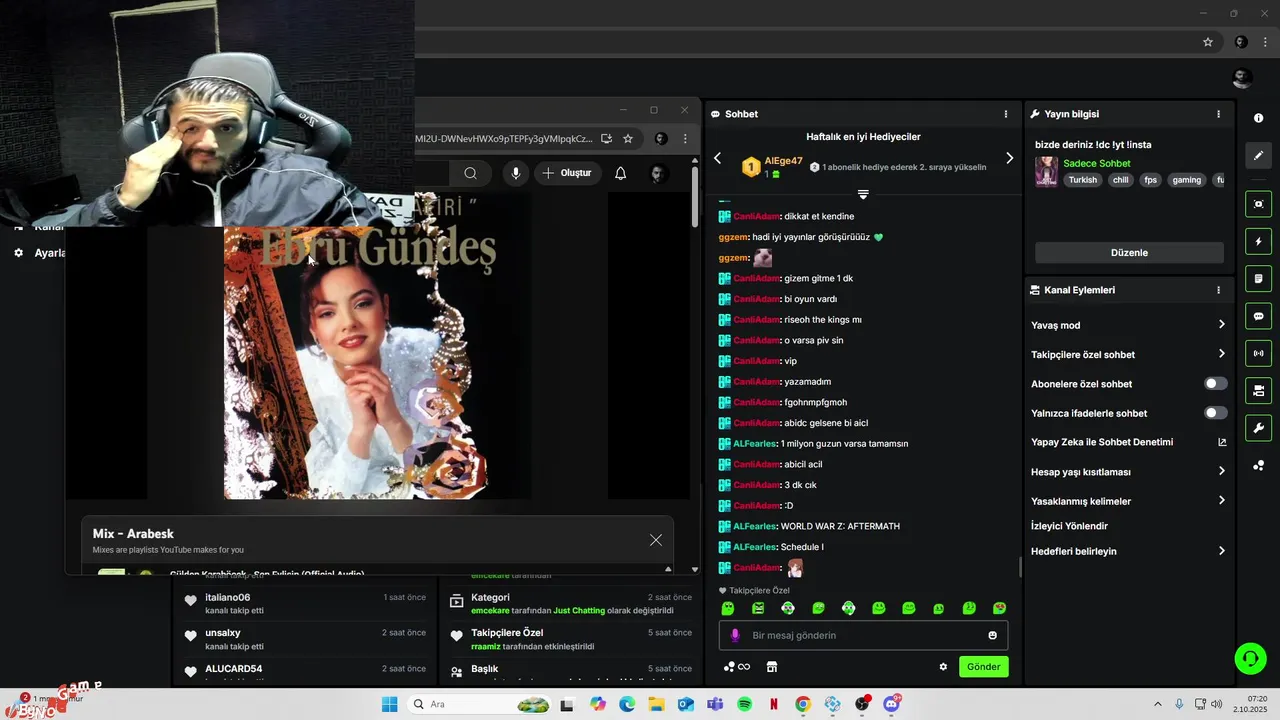Select the Turkish tag
1280x720 pixels.
click(1082, 180)
